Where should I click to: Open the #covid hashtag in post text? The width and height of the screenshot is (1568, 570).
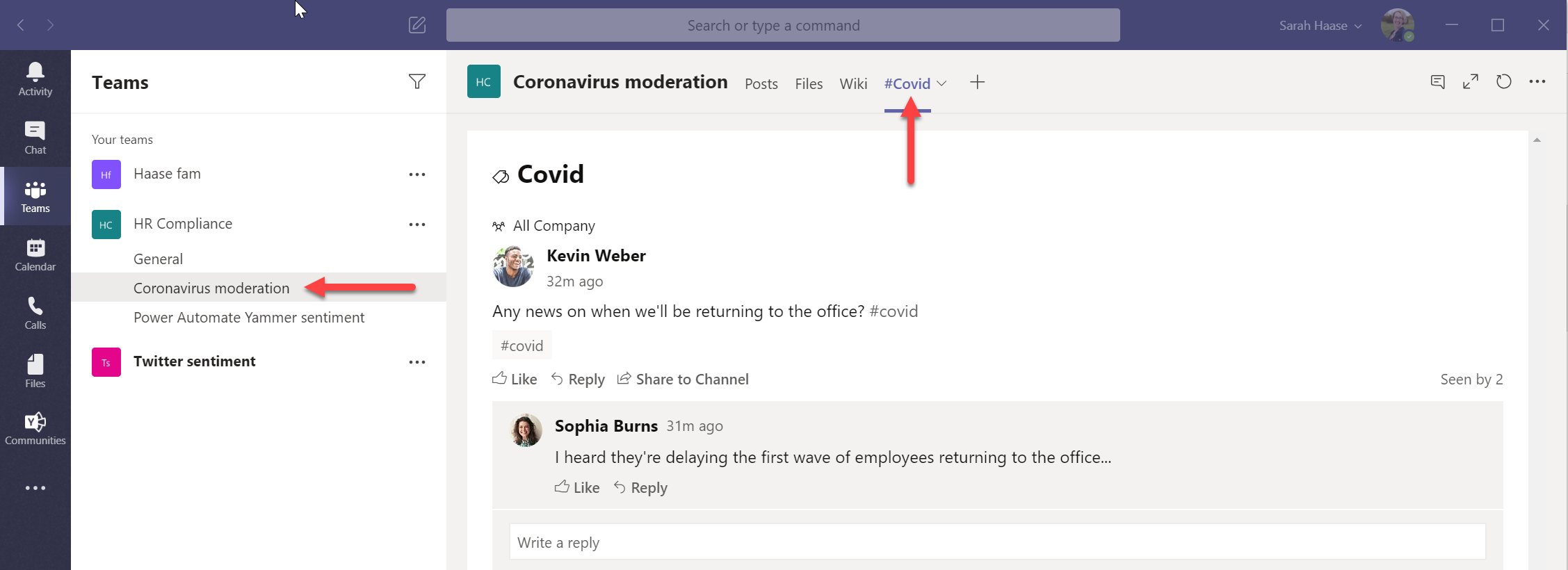coord(894,311)
